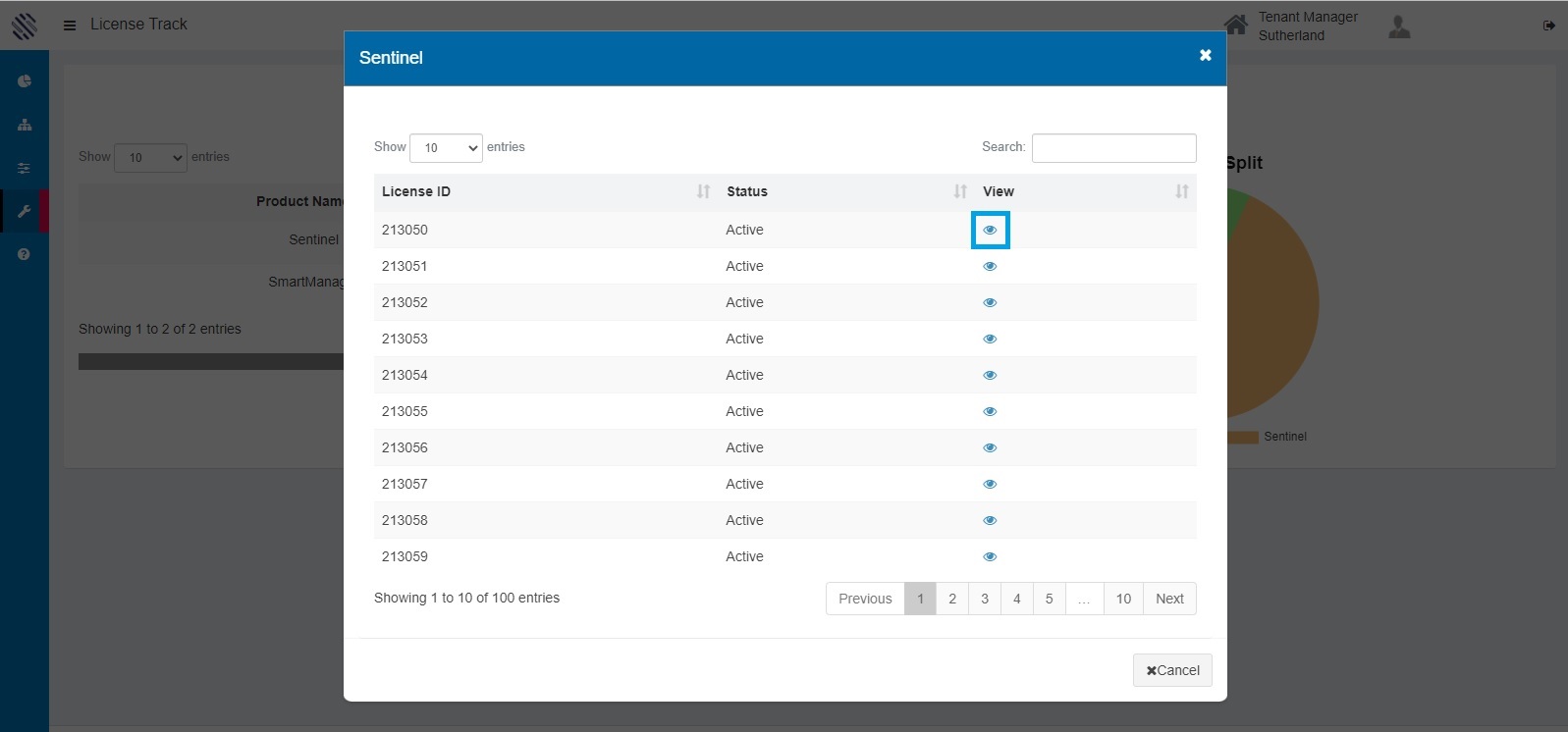This screenshot has height=732, width=1568.
Task: Open the help question mark icon
Action: pyautogui.click(x=25, y=254)
